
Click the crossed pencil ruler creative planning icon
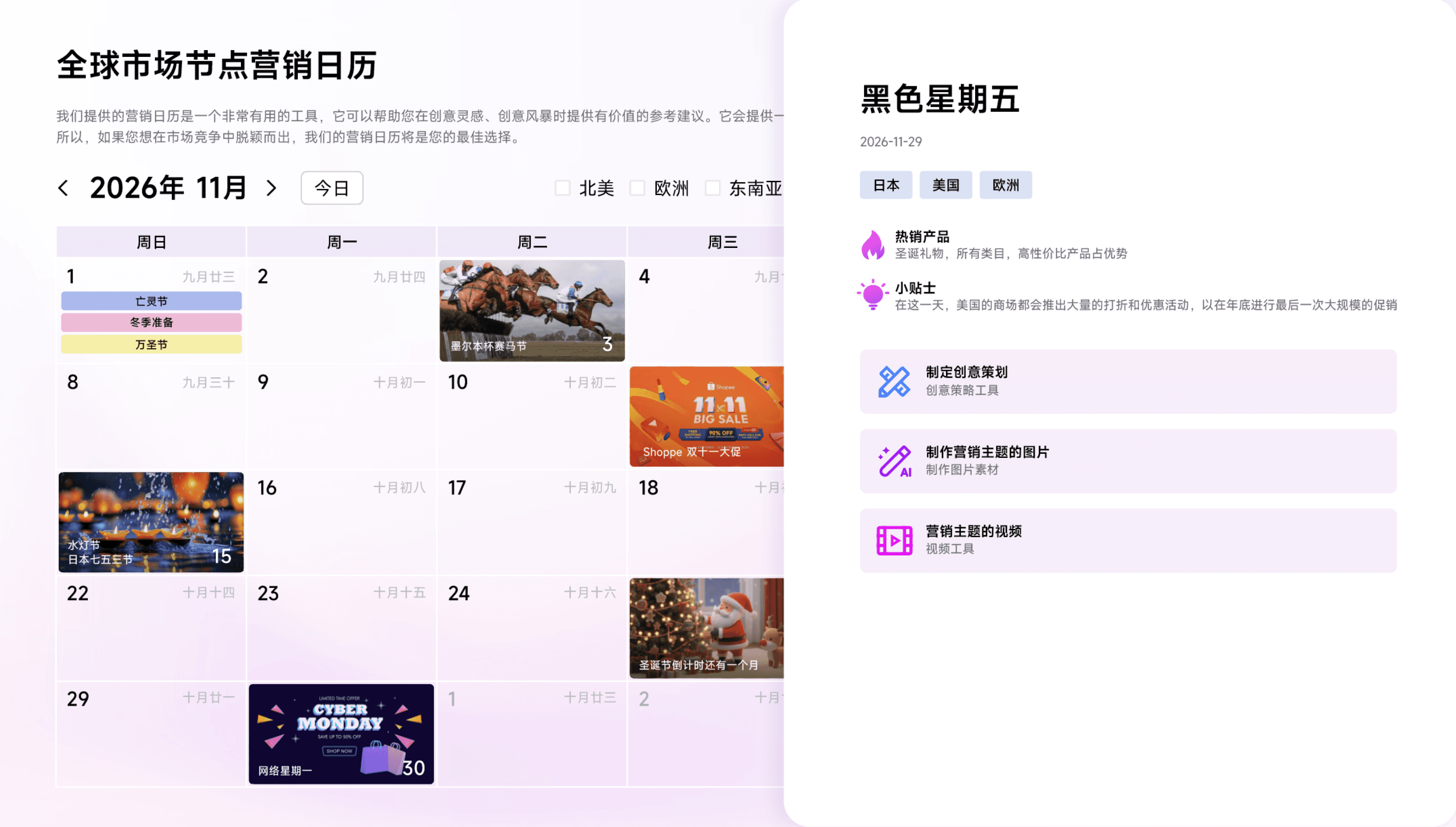pos(894,382)
